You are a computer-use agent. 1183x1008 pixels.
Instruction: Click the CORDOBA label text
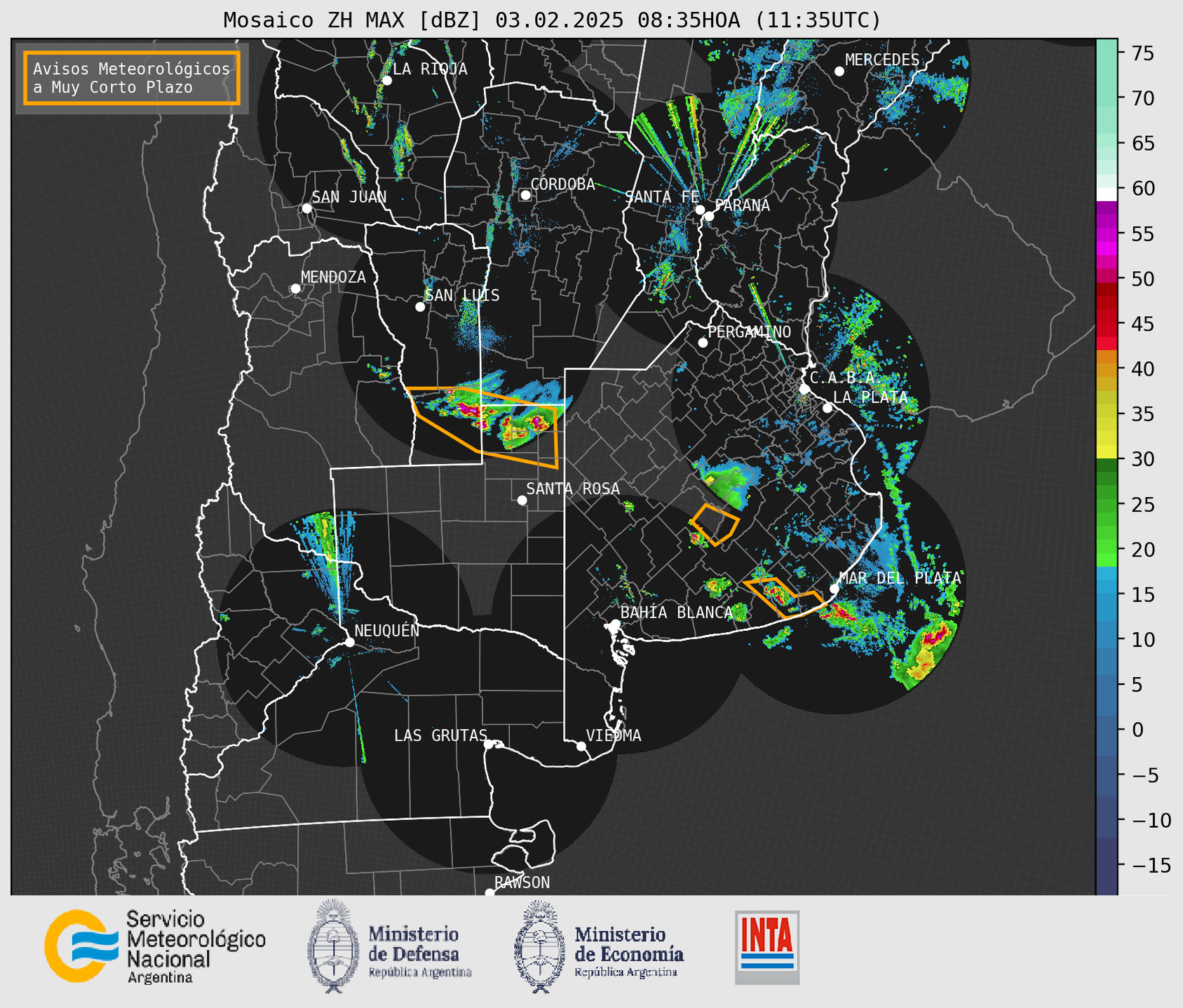pos(562,184)
